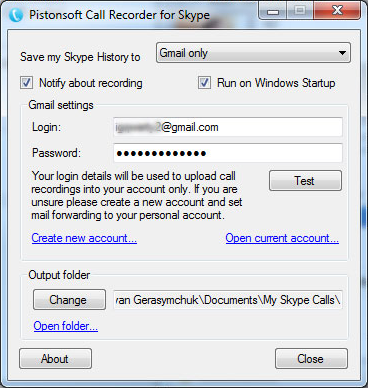This screenshot has height=388, width=368.
Task: Click 'Save my Skype History to' label
Action: coord(80,57)
